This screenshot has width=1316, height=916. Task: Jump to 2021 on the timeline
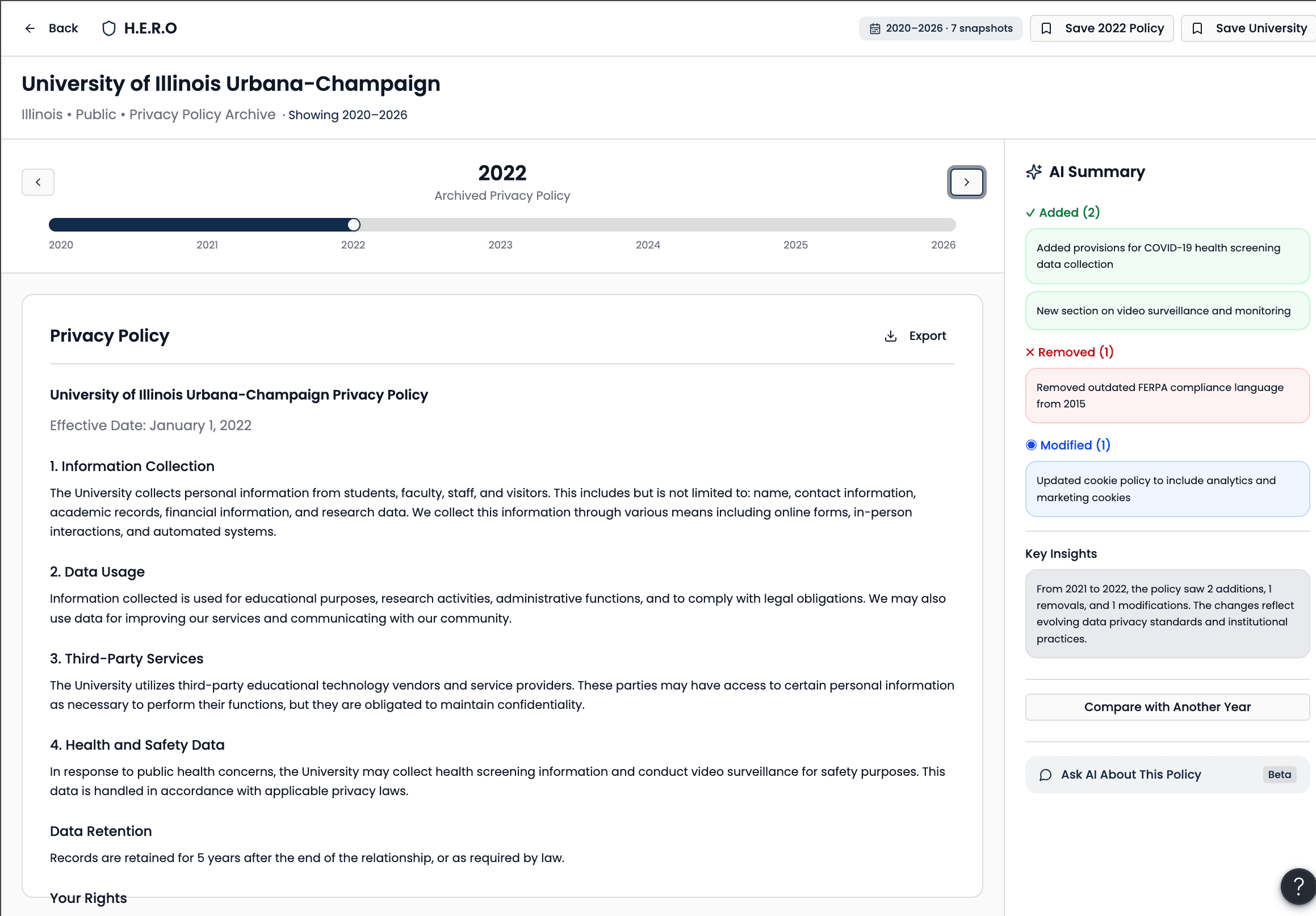[207, 245]
